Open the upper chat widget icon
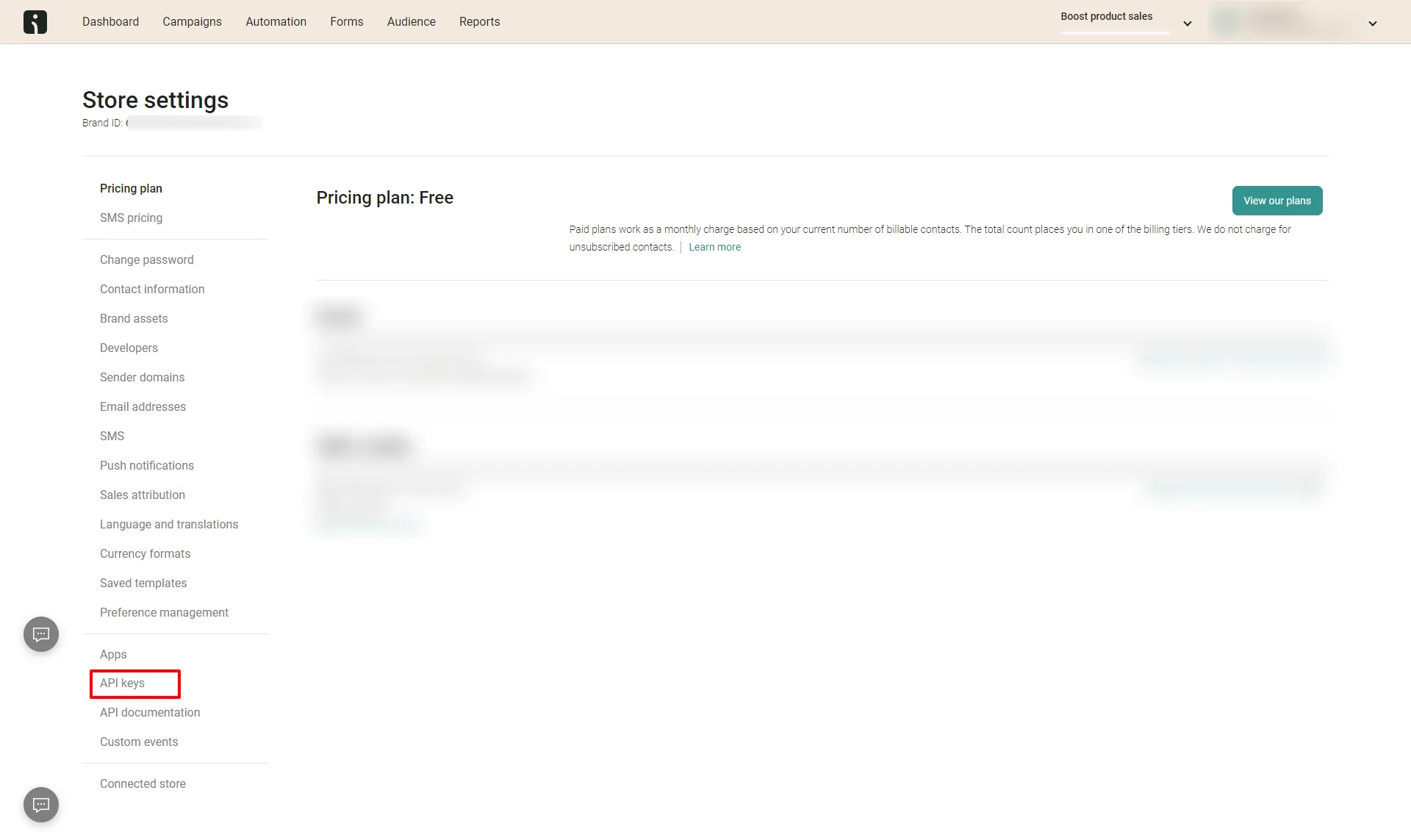This screenshot has height=840, width=1411. tap(41, 634)
